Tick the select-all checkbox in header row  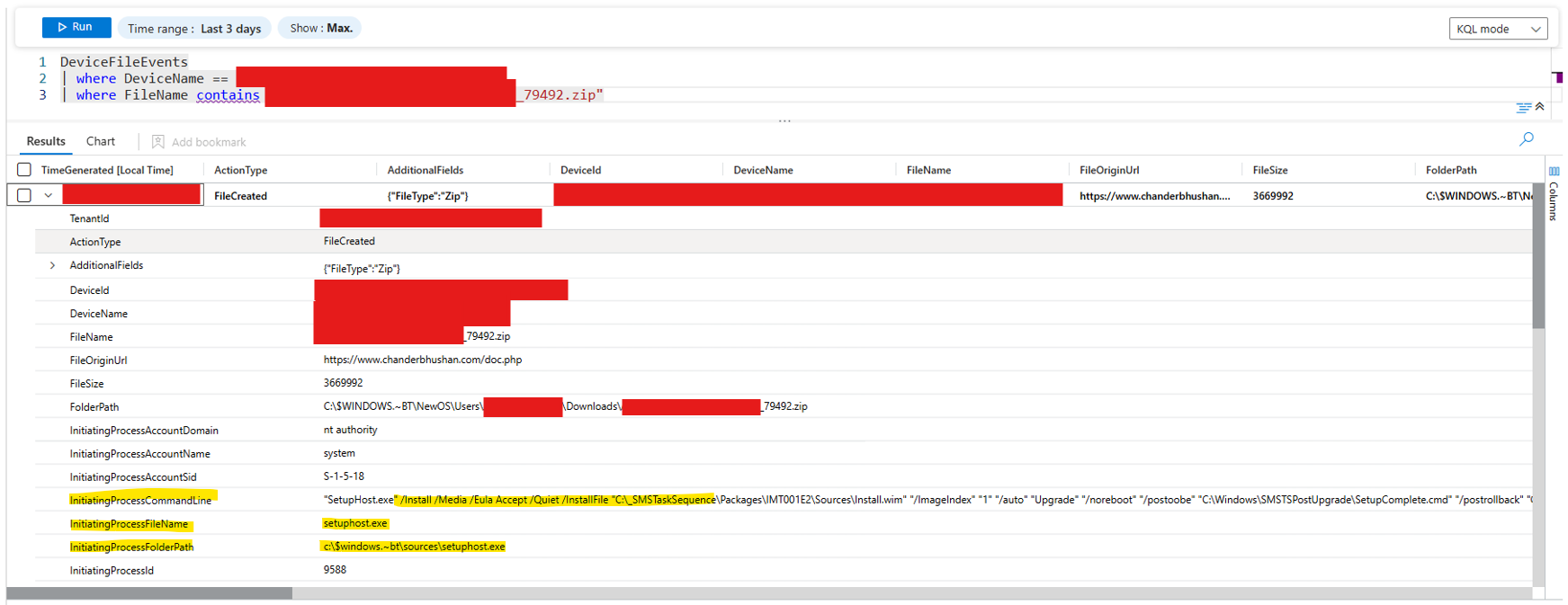[x=24, y=170]
